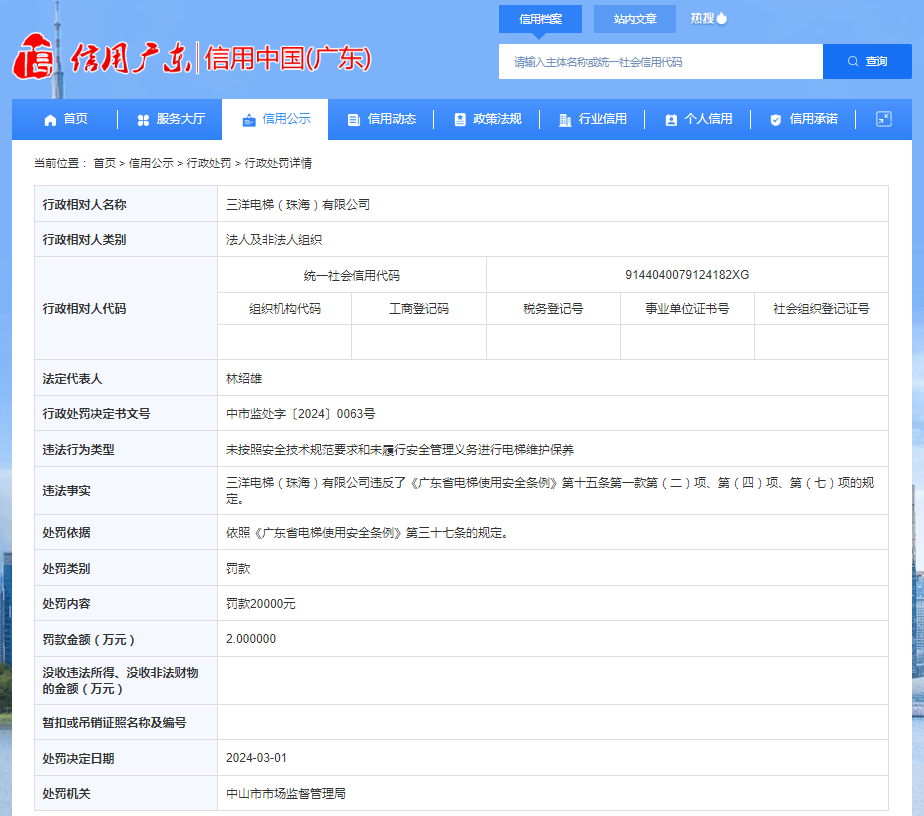This screenshot has width=924, height=816.
Task: Click the flame icon next to 热搜
Action: [x=722, y=18]
